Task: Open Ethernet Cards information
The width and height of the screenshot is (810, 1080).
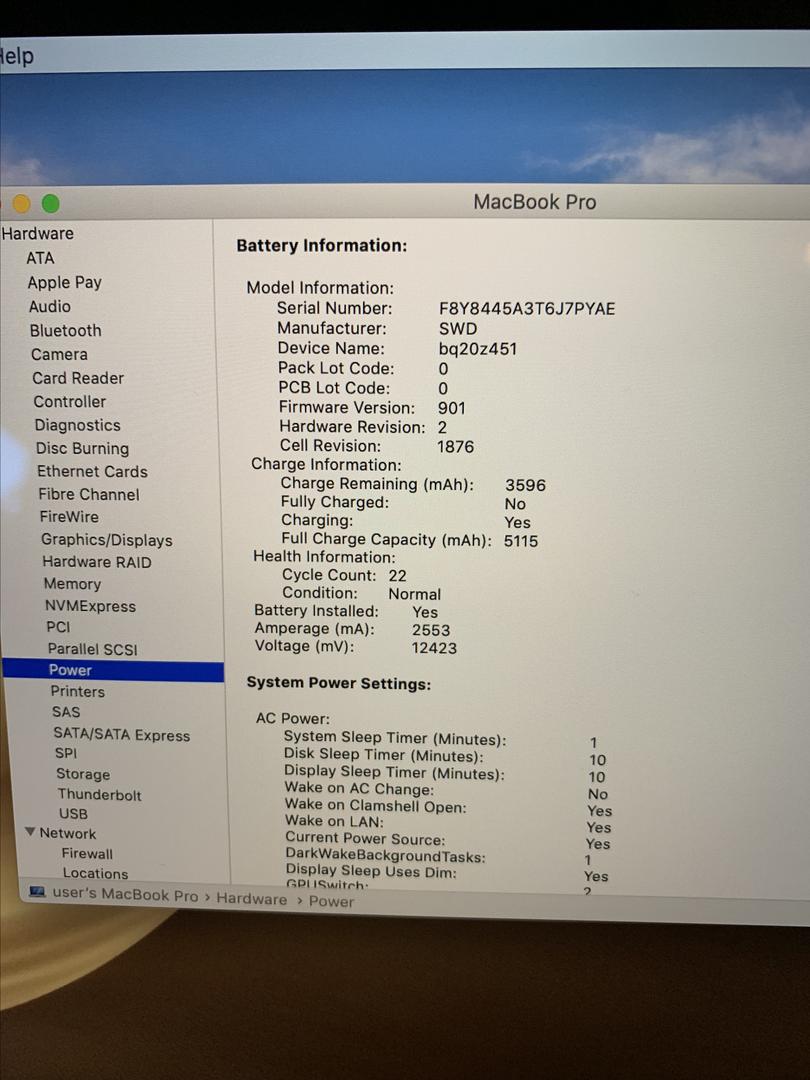Action: pos(92,472)
